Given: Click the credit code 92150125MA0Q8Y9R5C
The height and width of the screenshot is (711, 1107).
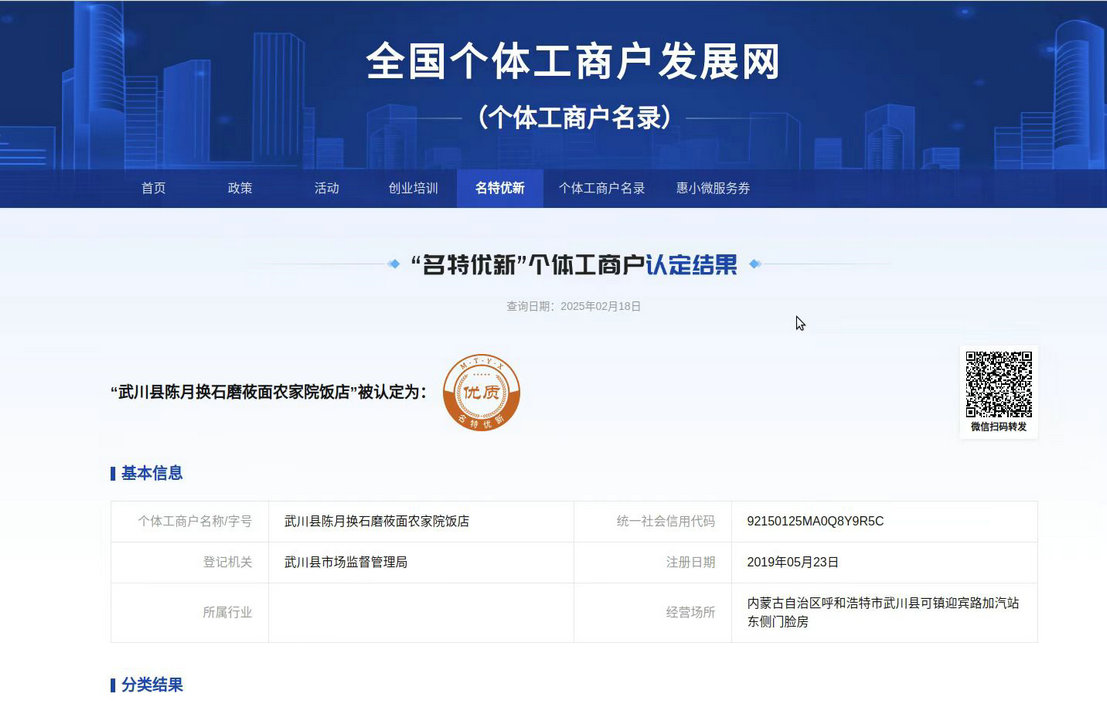Looking at the screenshot, I should (815, 521).
